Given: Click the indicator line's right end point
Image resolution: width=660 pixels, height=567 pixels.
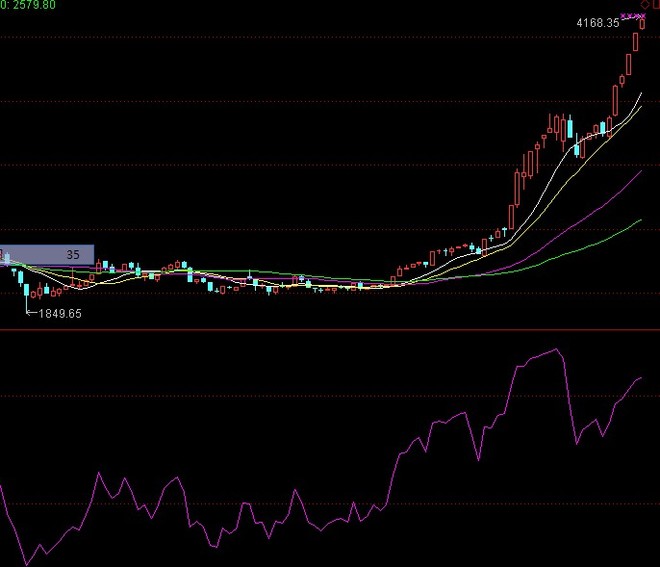Looking at the screenshot, I should (641, 378).
